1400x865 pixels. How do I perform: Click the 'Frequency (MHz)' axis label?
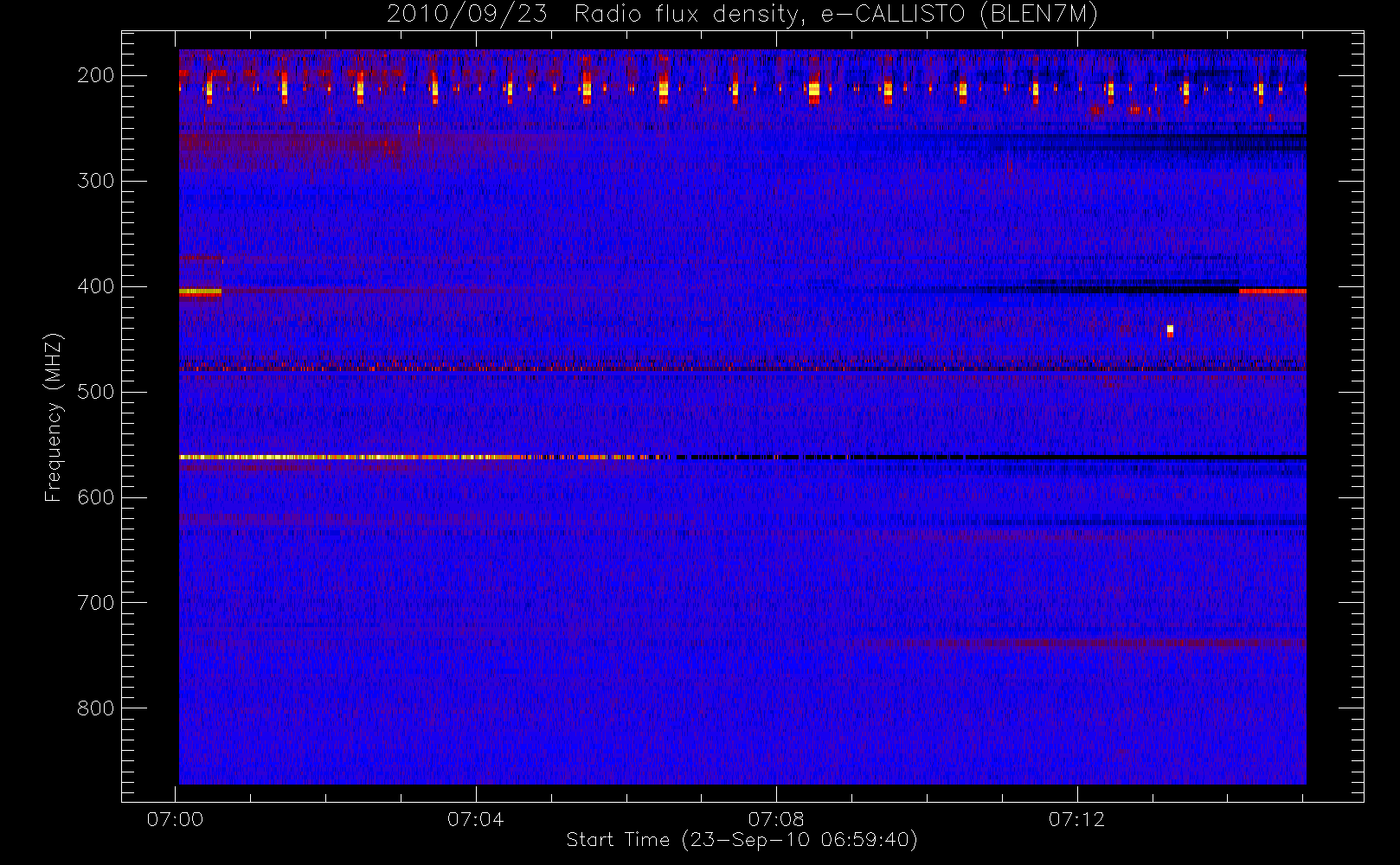[x=54, y=417]
